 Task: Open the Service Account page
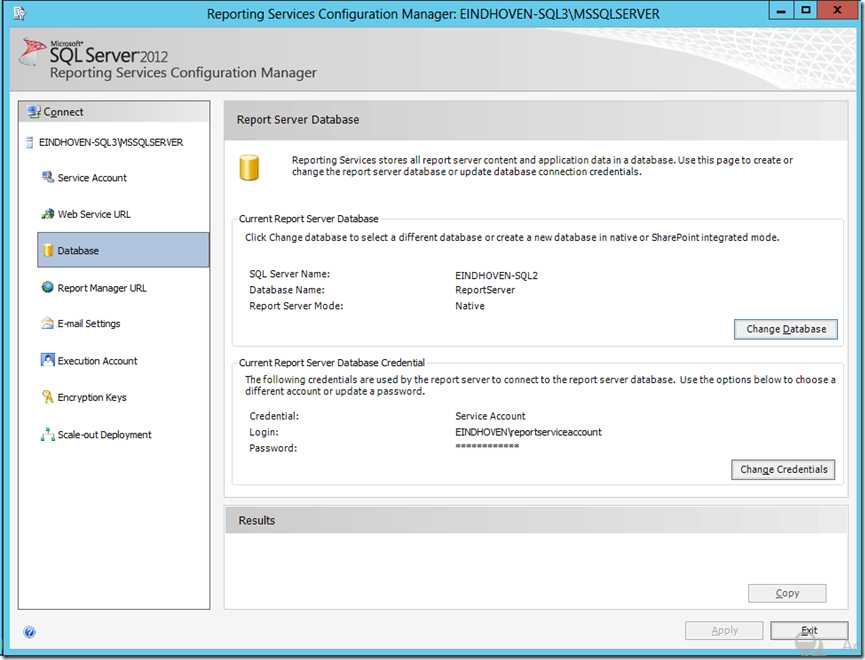92,178
